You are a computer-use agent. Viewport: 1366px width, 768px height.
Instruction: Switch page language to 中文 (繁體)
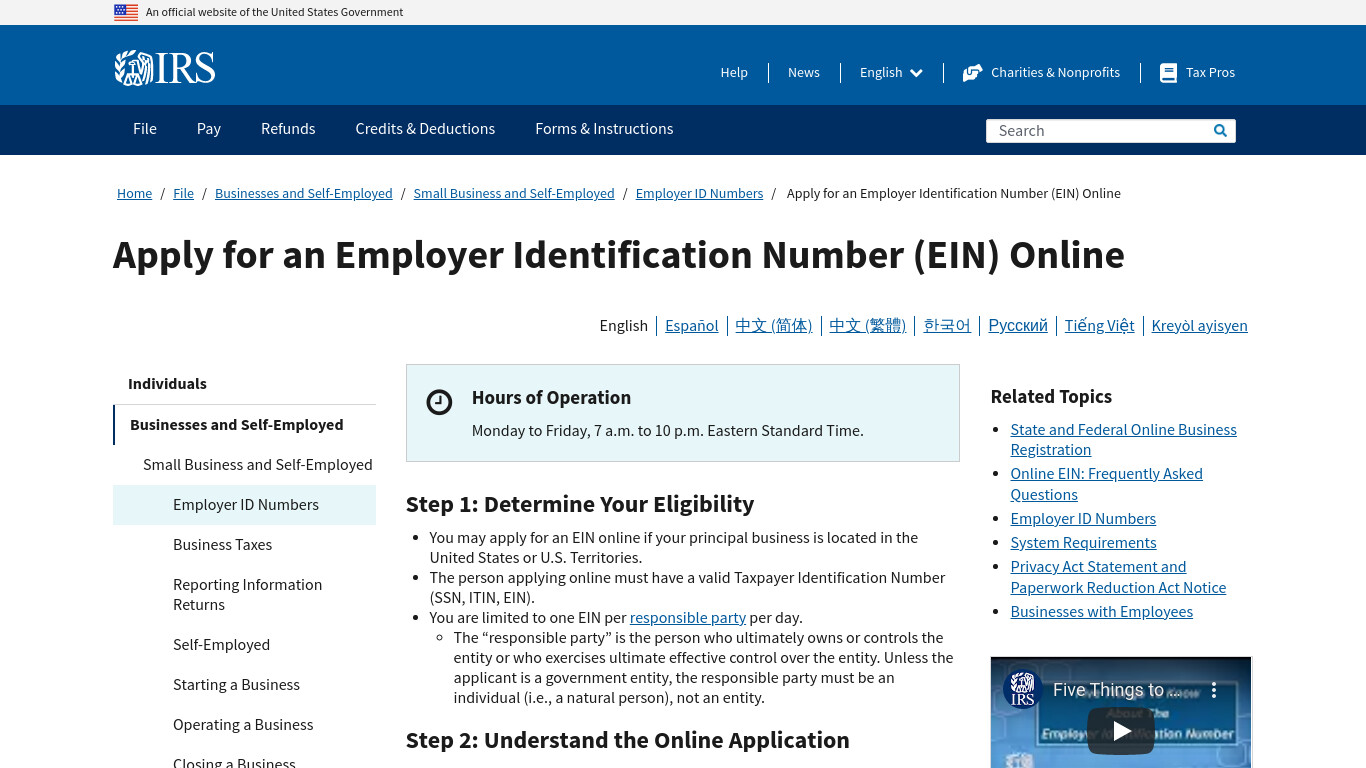pos(868,326)
